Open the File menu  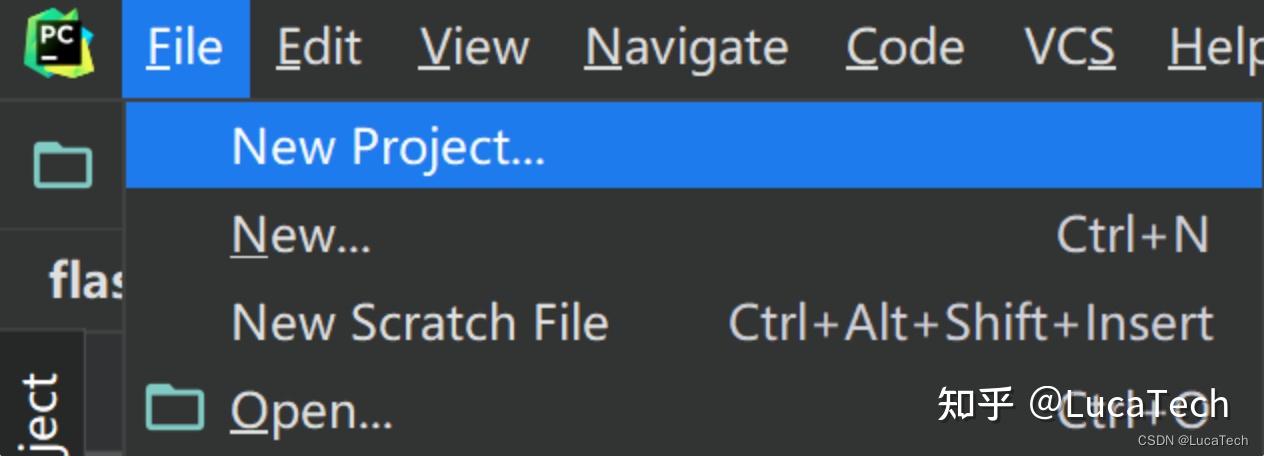coord(186,48)
